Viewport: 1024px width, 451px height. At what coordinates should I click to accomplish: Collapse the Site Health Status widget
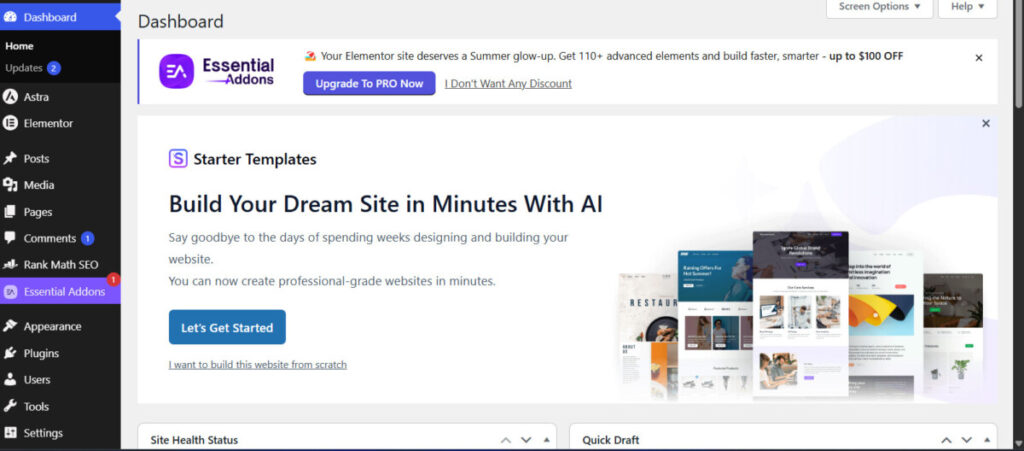point(546,440)
